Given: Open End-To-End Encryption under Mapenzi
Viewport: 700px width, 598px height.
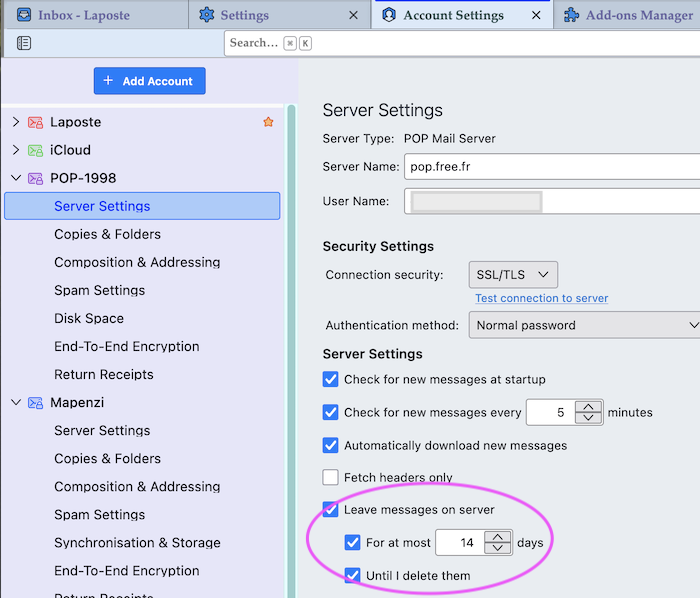Looking at the screenshot, I should point(142,571).
